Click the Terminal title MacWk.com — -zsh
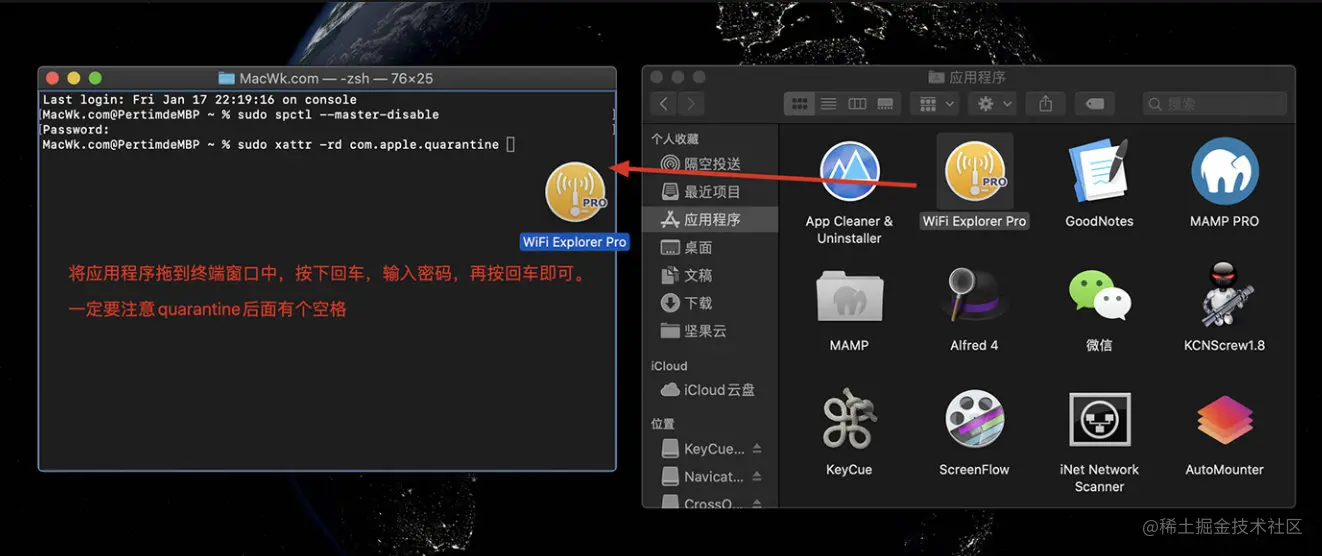 click(336, 78)
